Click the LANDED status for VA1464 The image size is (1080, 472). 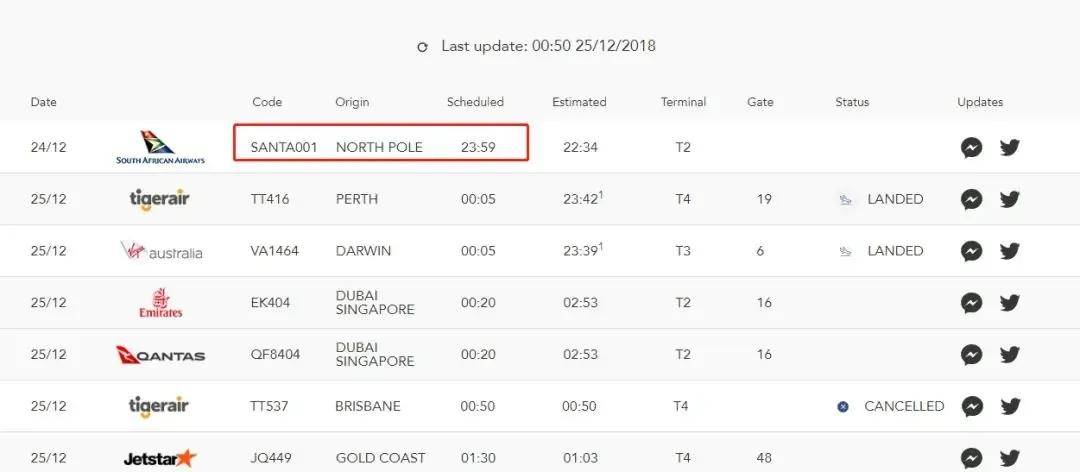pos(894,251)
